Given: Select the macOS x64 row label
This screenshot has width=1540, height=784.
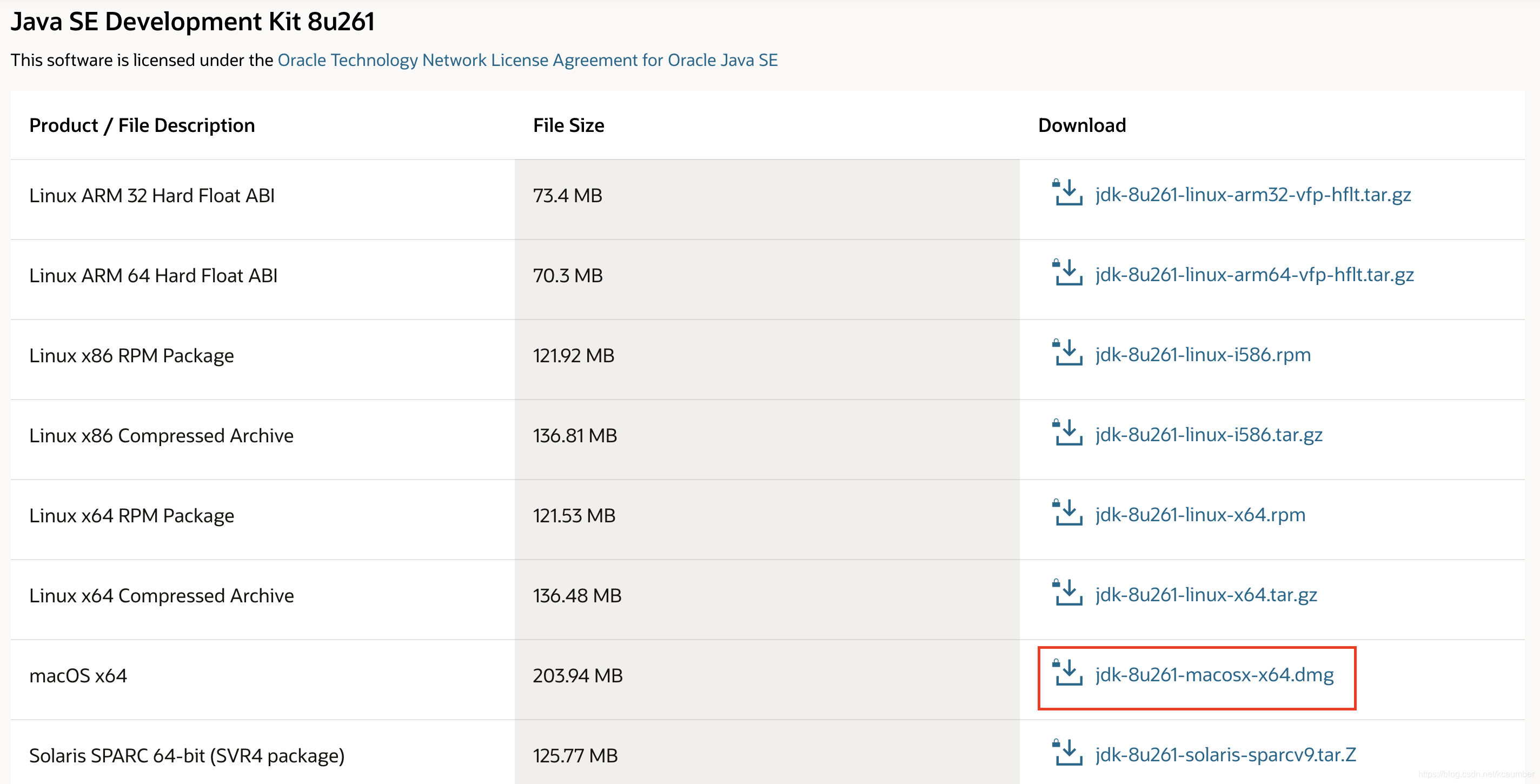Looking at the screenshot, I should 78,676.
